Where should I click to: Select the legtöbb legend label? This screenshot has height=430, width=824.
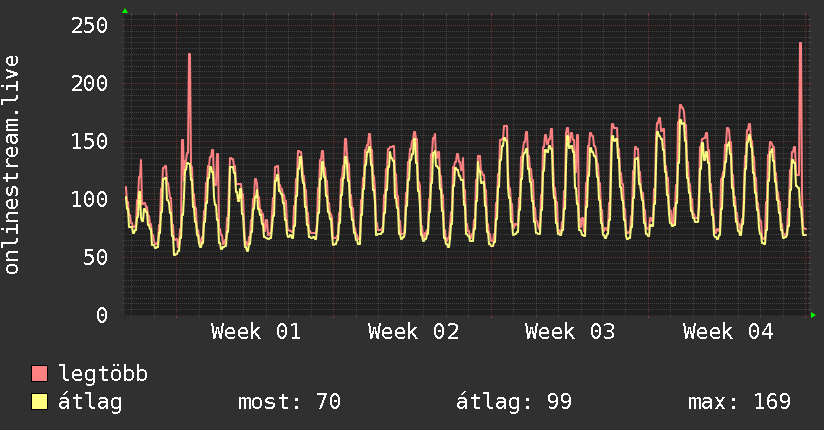103,374
